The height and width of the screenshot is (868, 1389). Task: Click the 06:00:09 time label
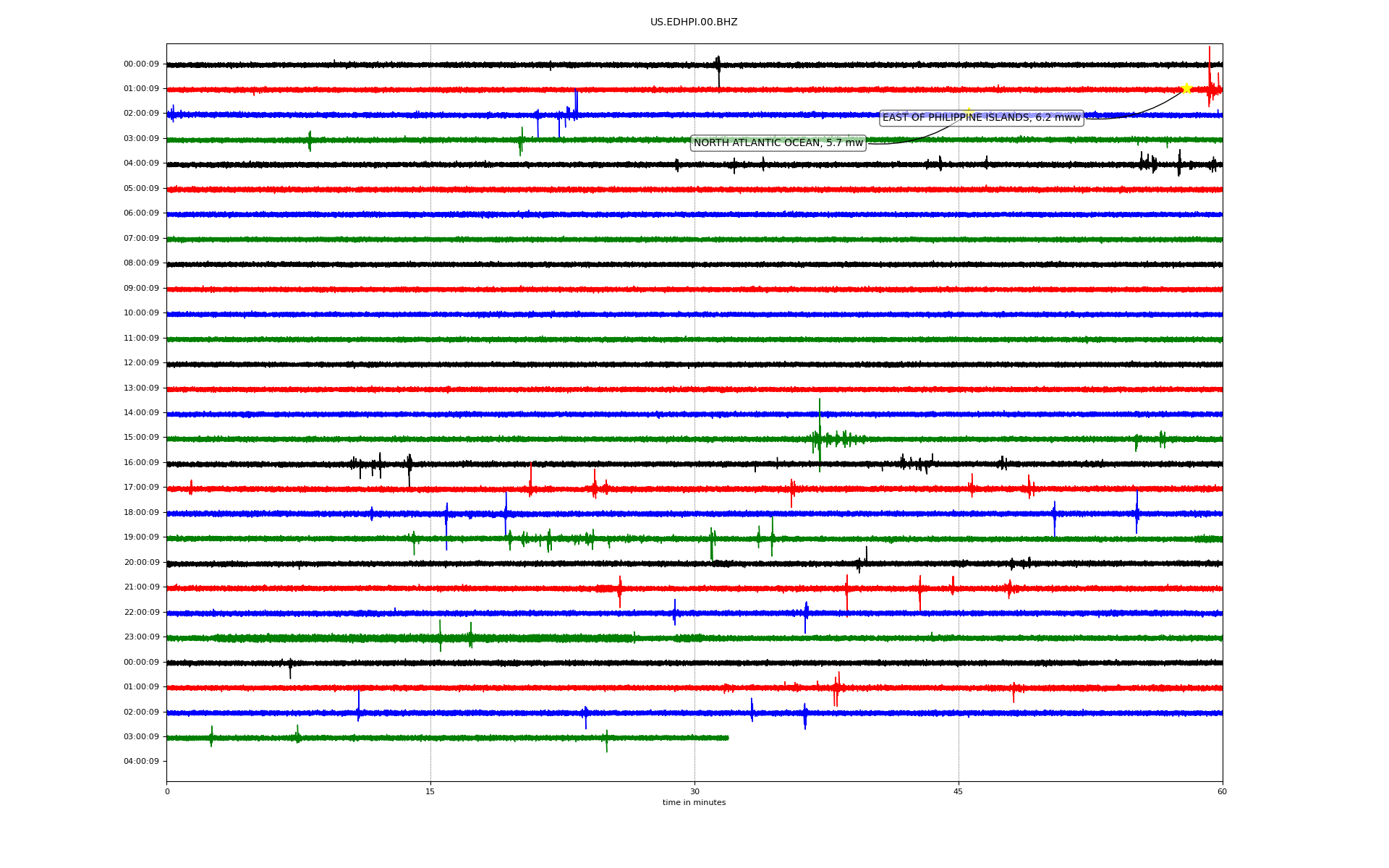click(141, 213)
